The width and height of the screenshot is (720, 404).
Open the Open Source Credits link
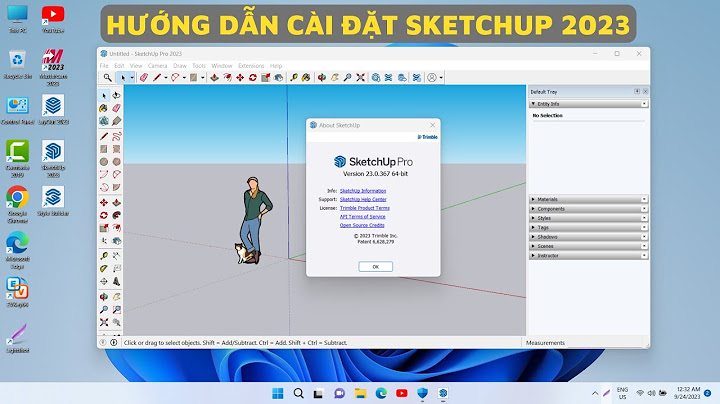point(362,225)
